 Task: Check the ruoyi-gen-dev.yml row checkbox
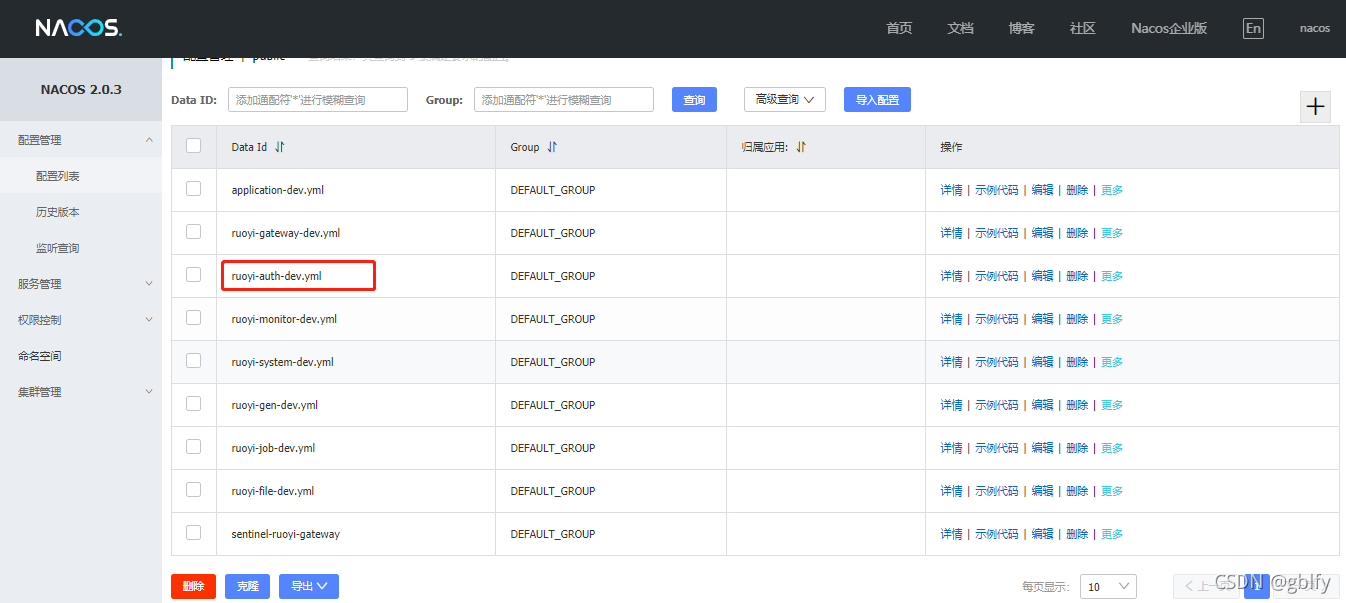point(194,404)
